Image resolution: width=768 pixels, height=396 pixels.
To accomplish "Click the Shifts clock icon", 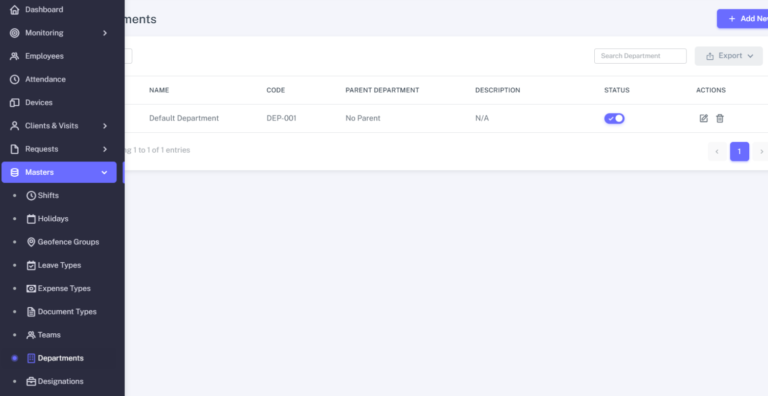I will click(x=31, y=196).
